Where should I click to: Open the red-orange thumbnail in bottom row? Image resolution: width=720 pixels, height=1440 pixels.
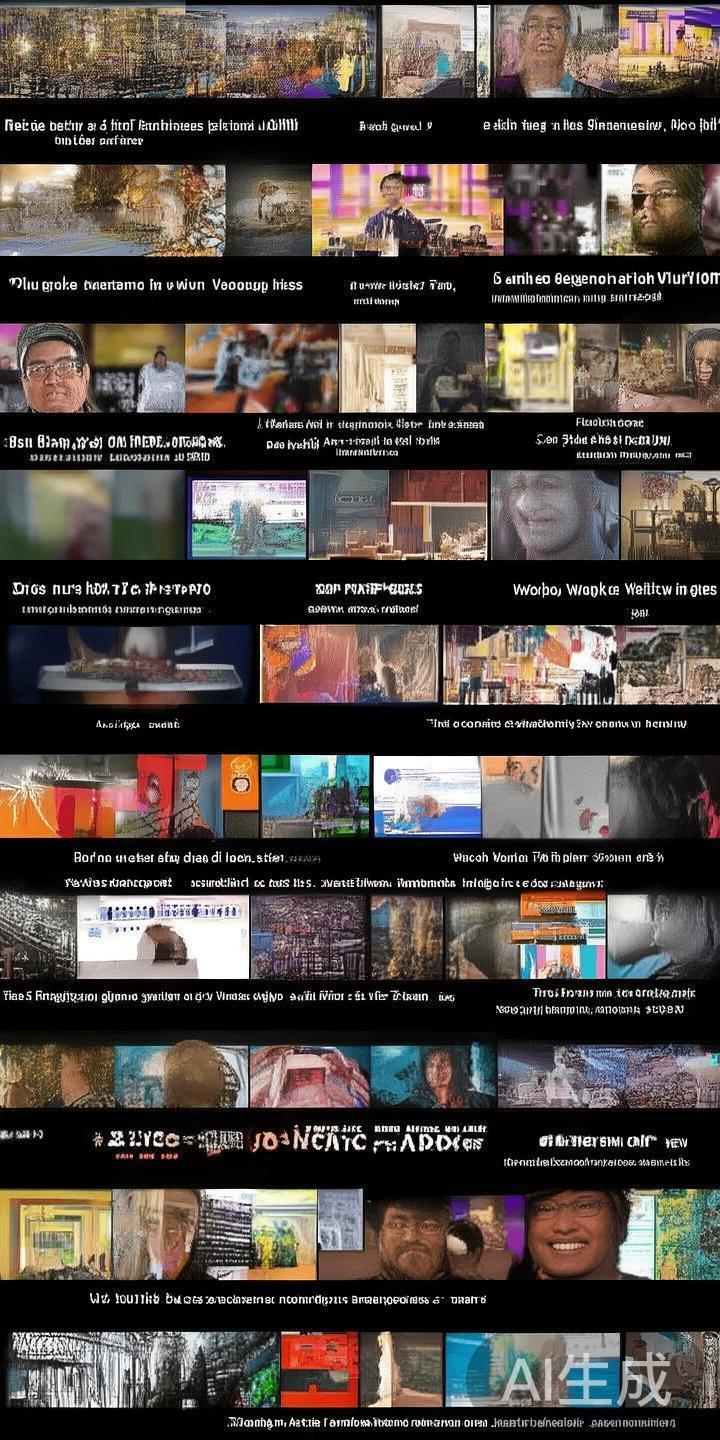(x=319, y=1370)
